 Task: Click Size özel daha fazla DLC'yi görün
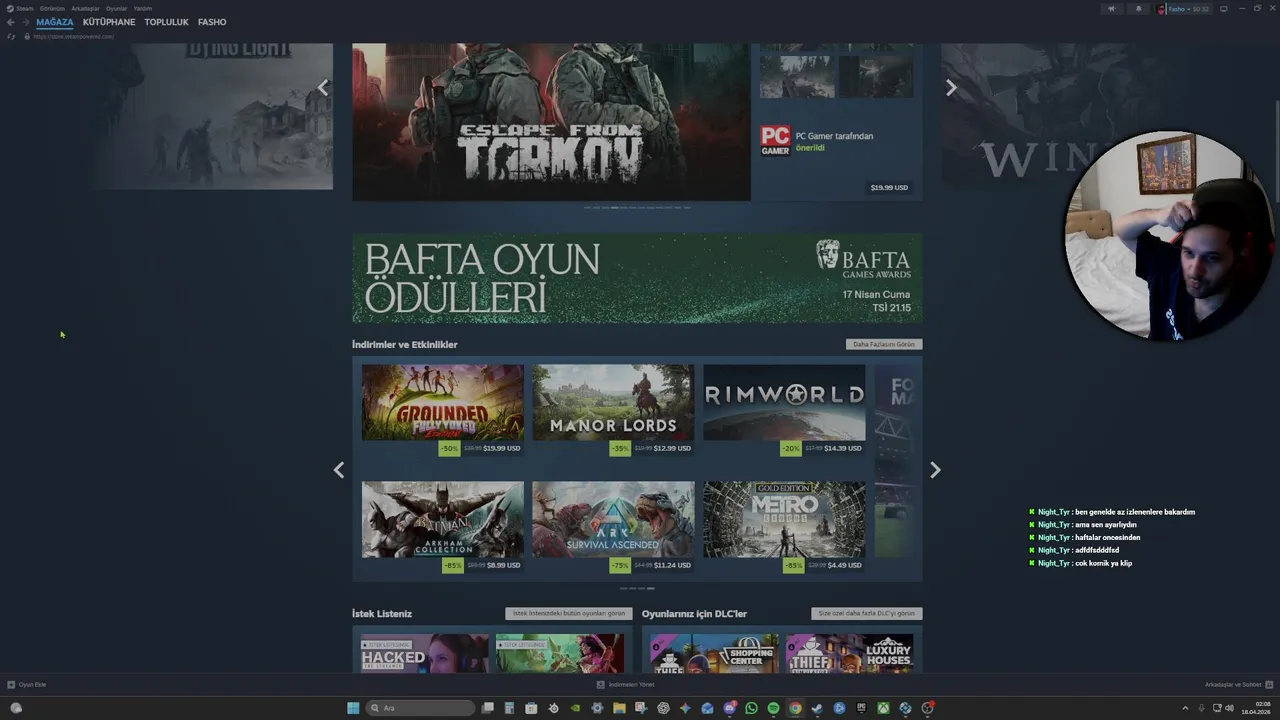(x=867, y=613)
